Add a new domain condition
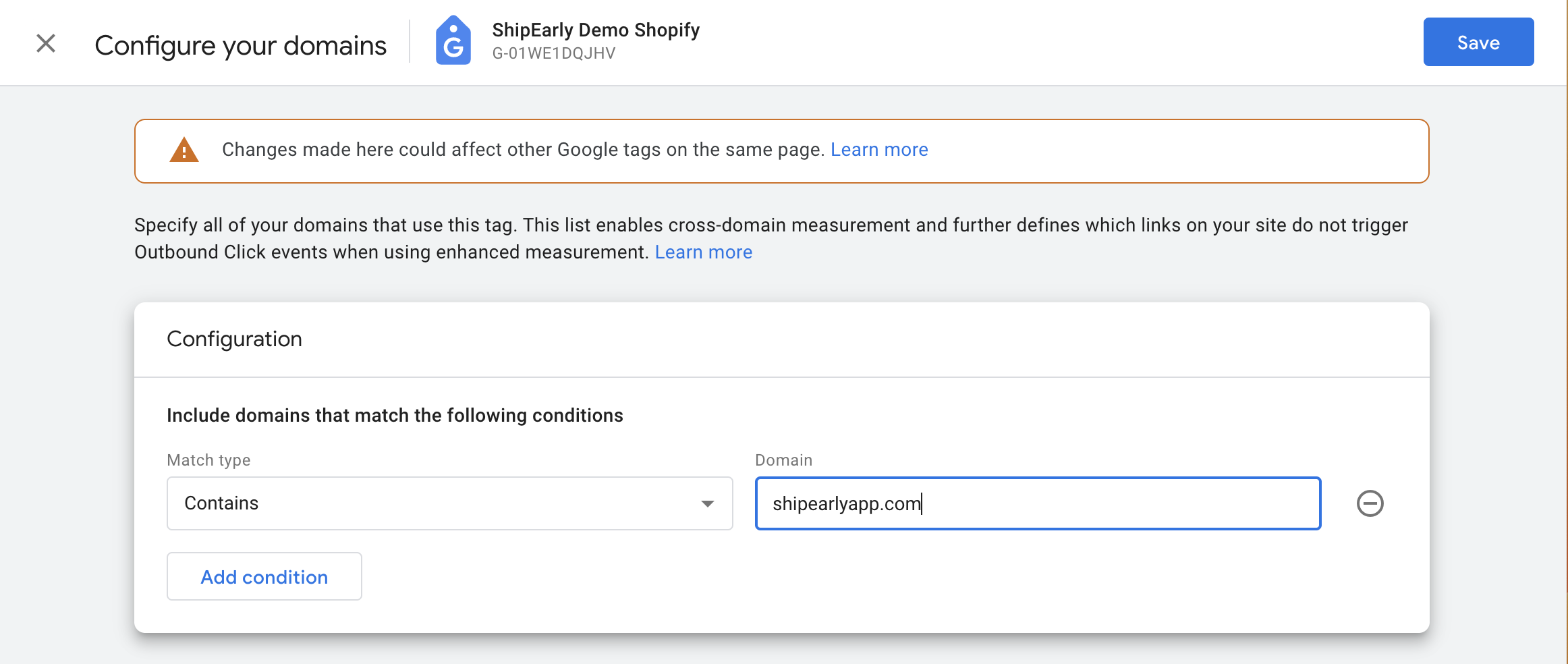Viewport: 1568px width, 664px height. pos(264,576)
